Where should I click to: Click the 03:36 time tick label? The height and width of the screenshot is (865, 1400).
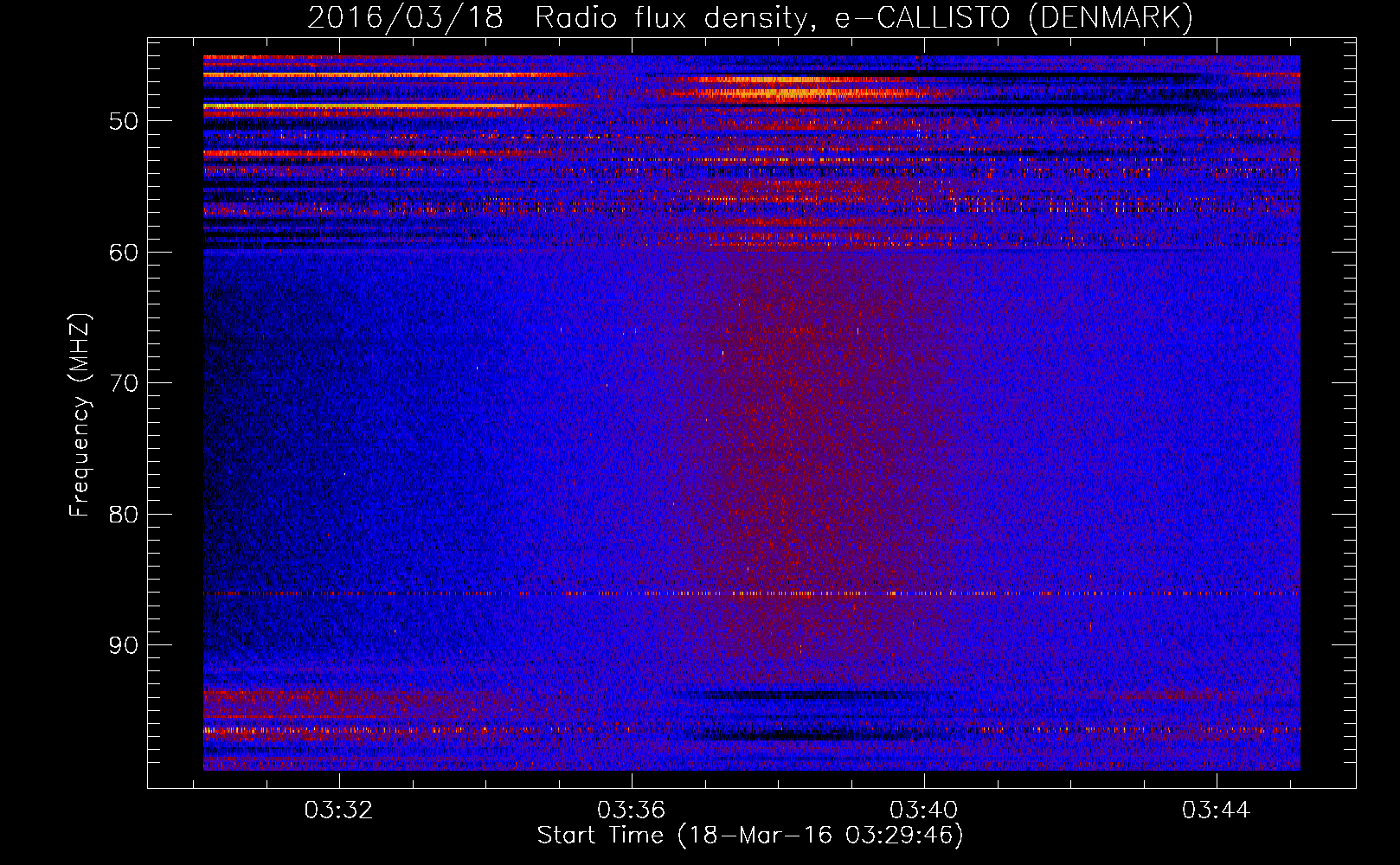pyautogui.click(x=632, y=810)
